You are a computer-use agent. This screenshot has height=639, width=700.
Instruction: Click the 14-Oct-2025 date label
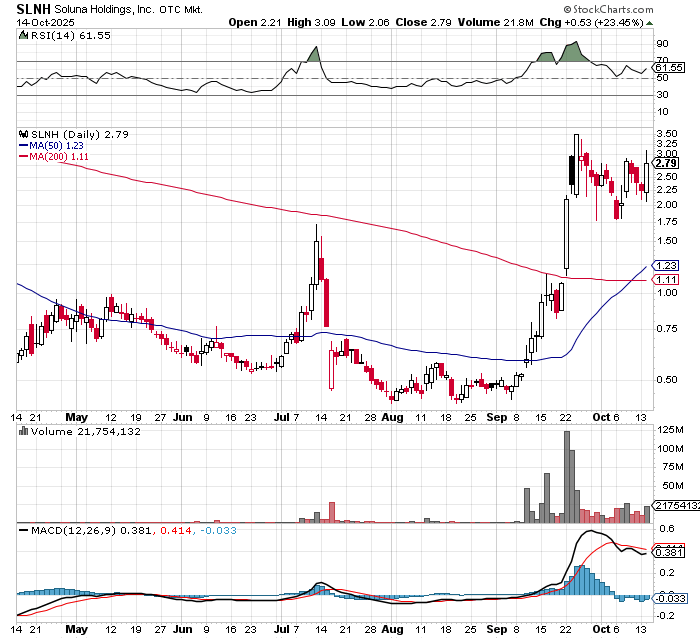46,22
